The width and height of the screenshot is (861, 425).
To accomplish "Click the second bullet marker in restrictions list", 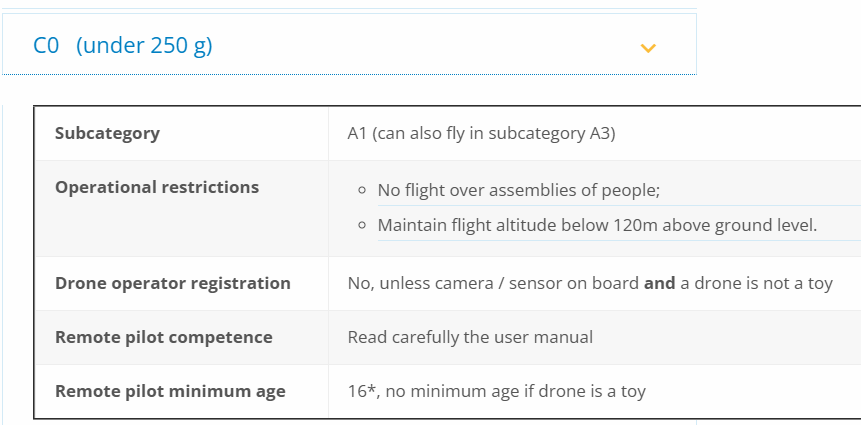I will click(361, 225).
